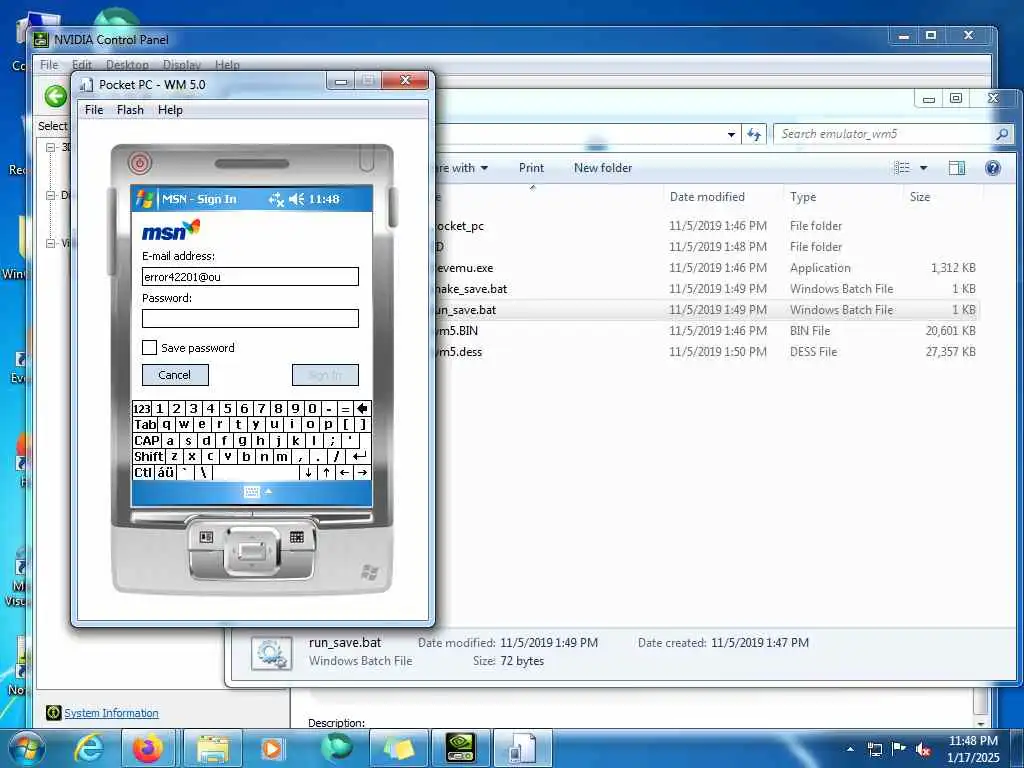Tap the Tab key on soft keyboard
Viewport: 1024px width, 768px height.
click(145, 424)
